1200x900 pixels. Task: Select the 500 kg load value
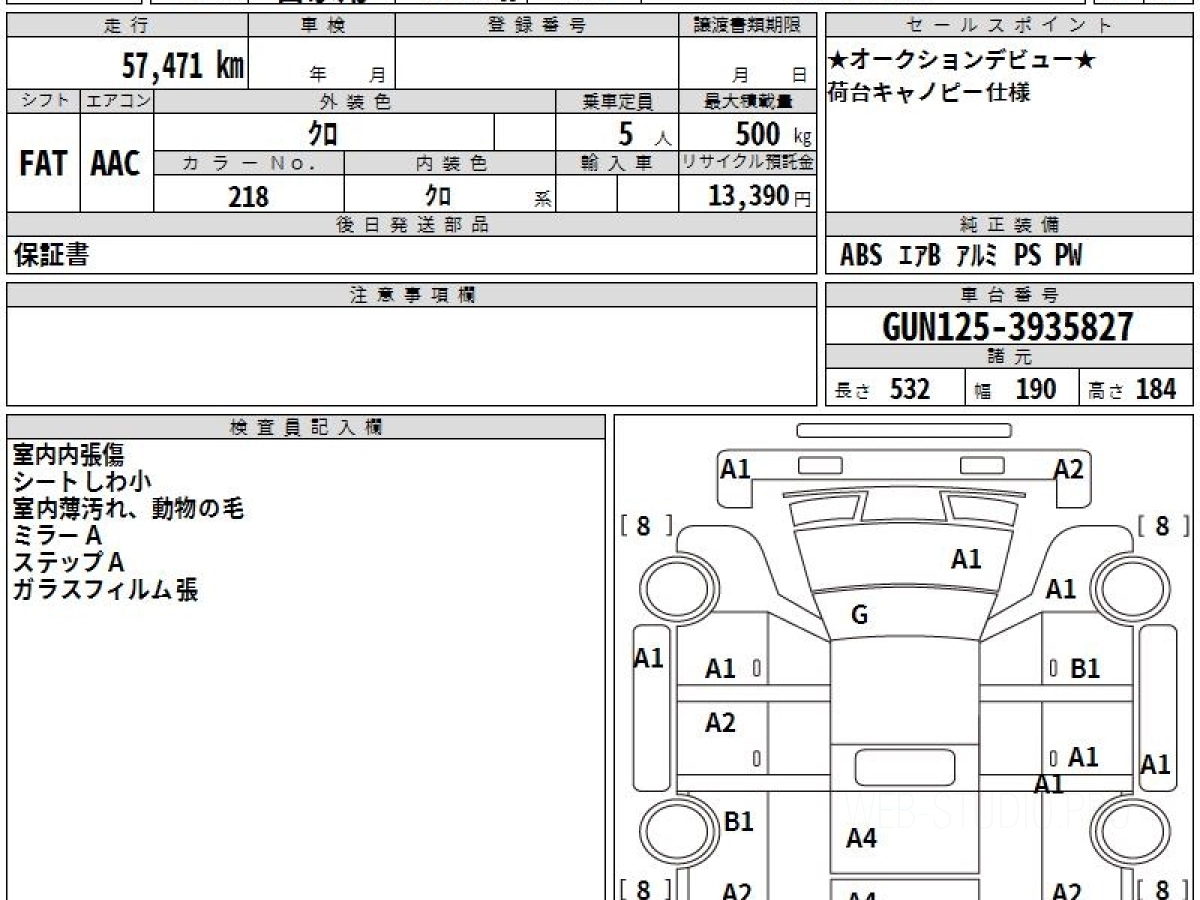point(773,133)
